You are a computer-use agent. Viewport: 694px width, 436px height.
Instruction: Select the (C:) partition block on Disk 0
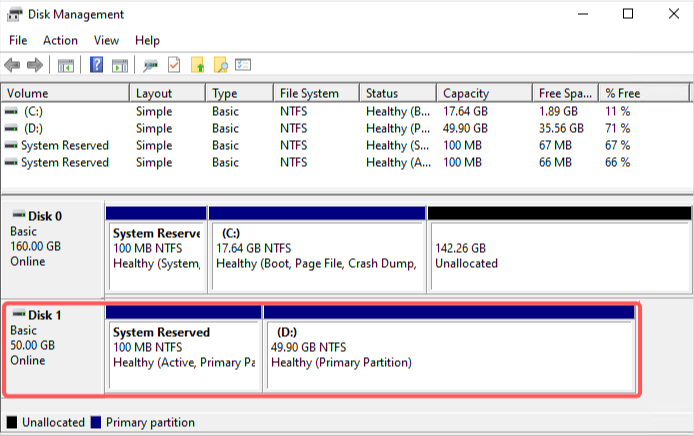pyautogui.click(x=317, y=250)
